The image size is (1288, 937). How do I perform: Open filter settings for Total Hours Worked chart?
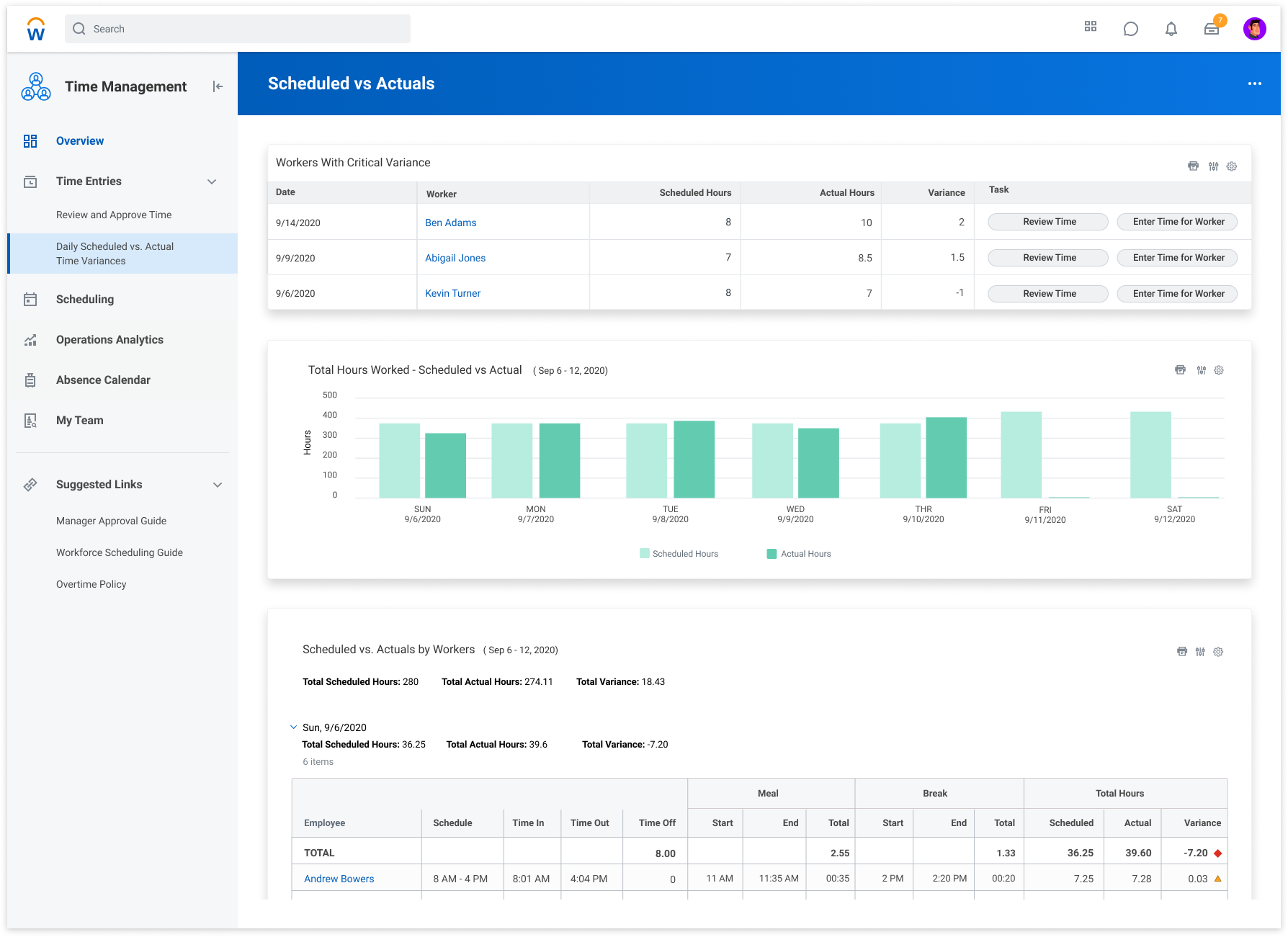tap(1199, 369)
